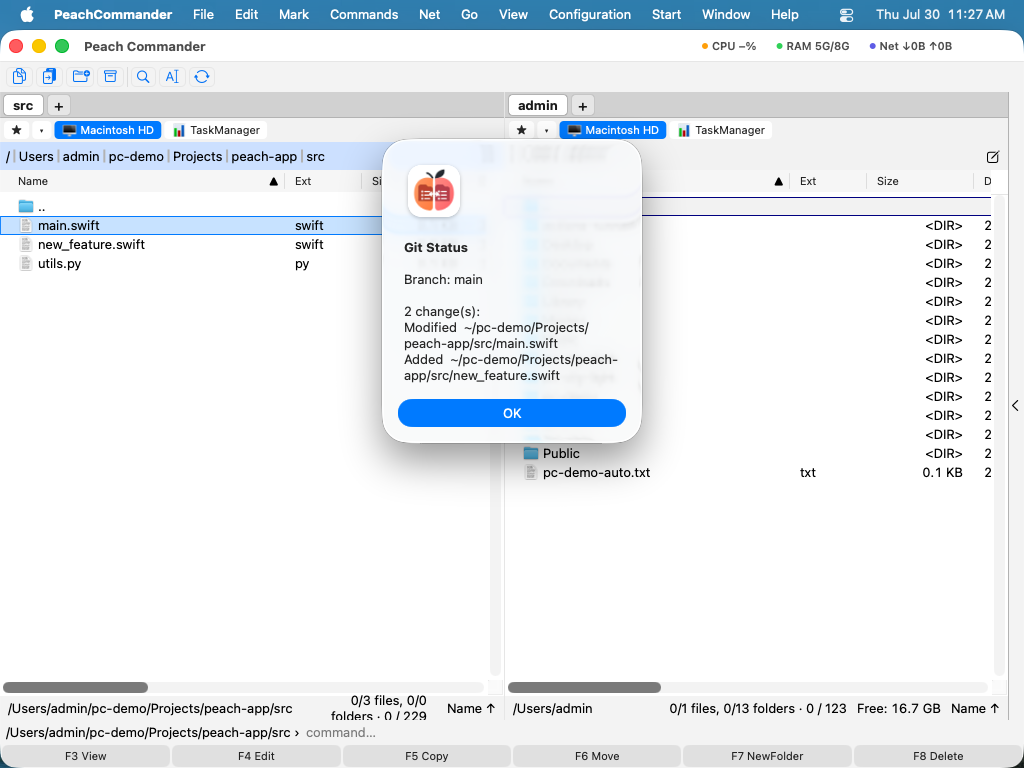Click left status bar Name sort indicator
The height and width of the screenshot is (768, 1024).
point(471,709)
